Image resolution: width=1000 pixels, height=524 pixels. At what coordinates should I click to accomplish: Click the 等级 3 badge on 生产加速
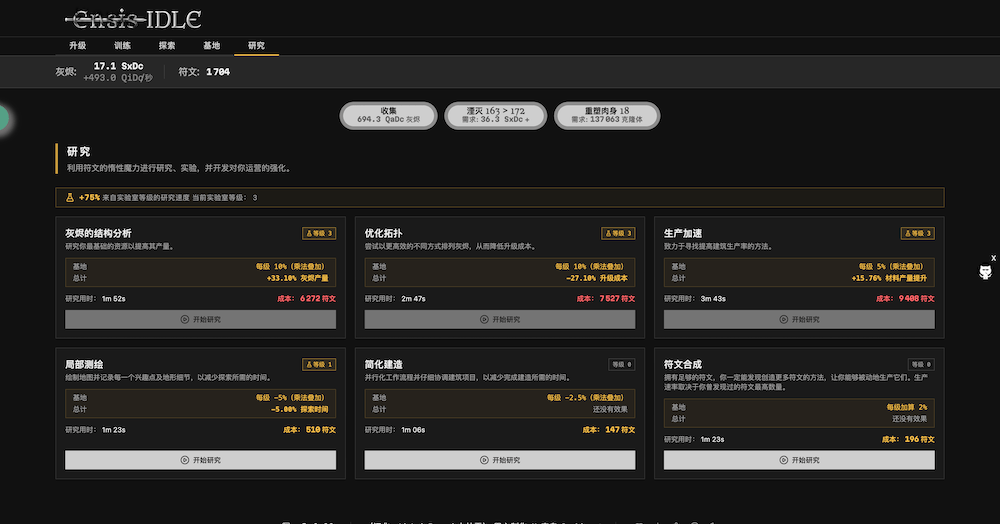[x=917, y=234]
